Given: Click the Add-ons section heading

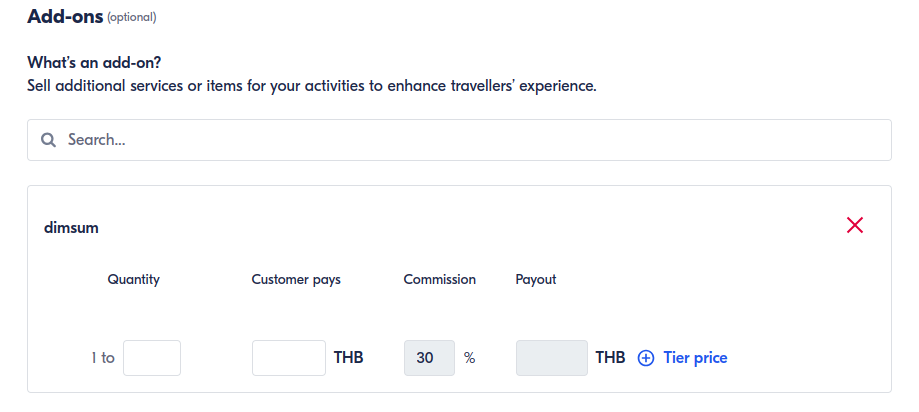Looking at the screenshot, I should point(65,16).
